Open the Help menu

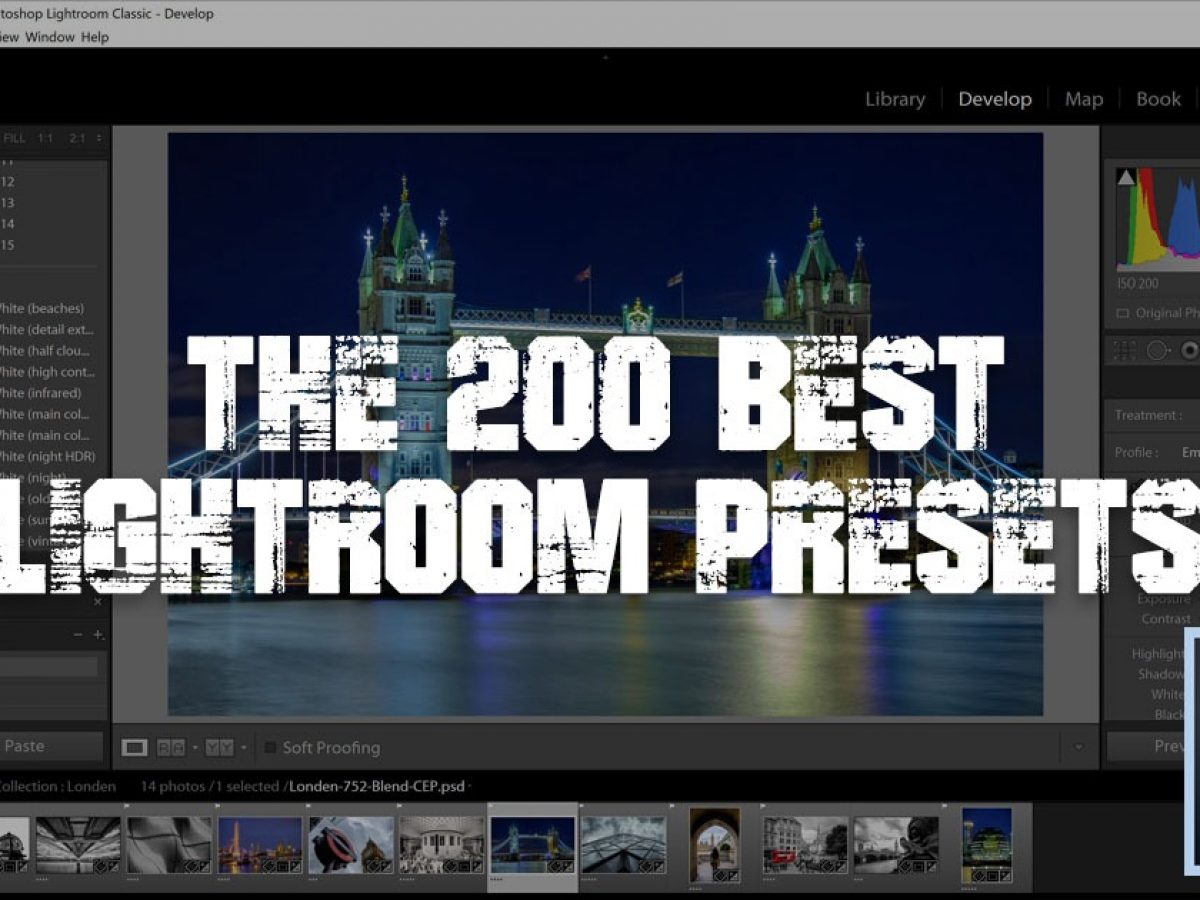point(95,37)
